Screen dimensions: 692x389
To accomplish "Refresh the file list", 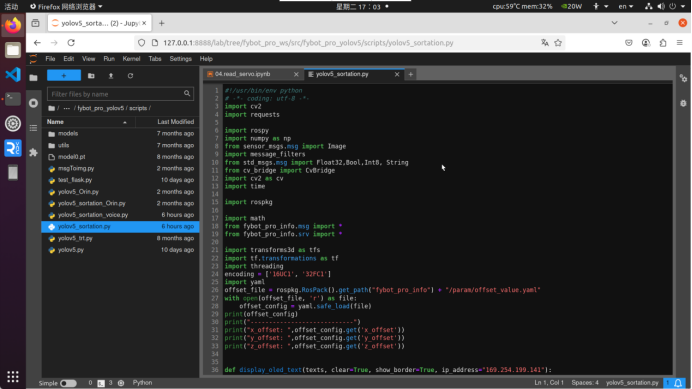I will (130, 76).
